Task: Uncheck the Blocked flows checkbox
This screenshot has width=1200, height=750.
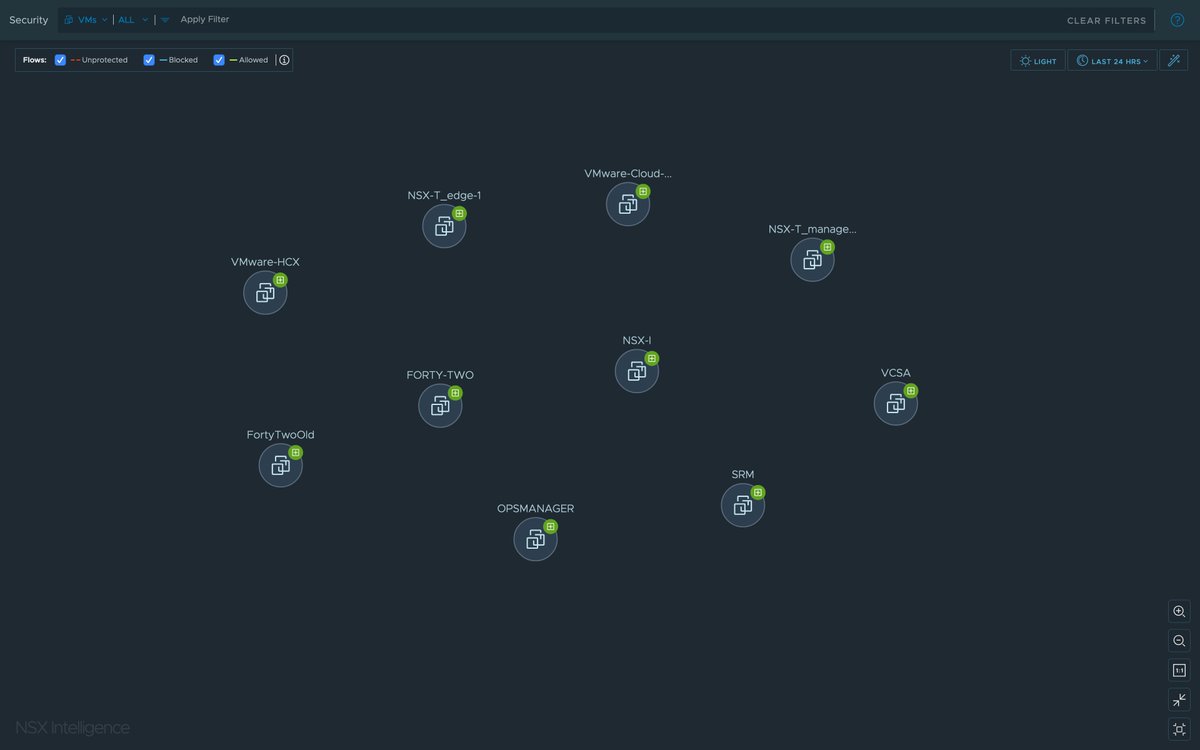Action: pos(149,60)
